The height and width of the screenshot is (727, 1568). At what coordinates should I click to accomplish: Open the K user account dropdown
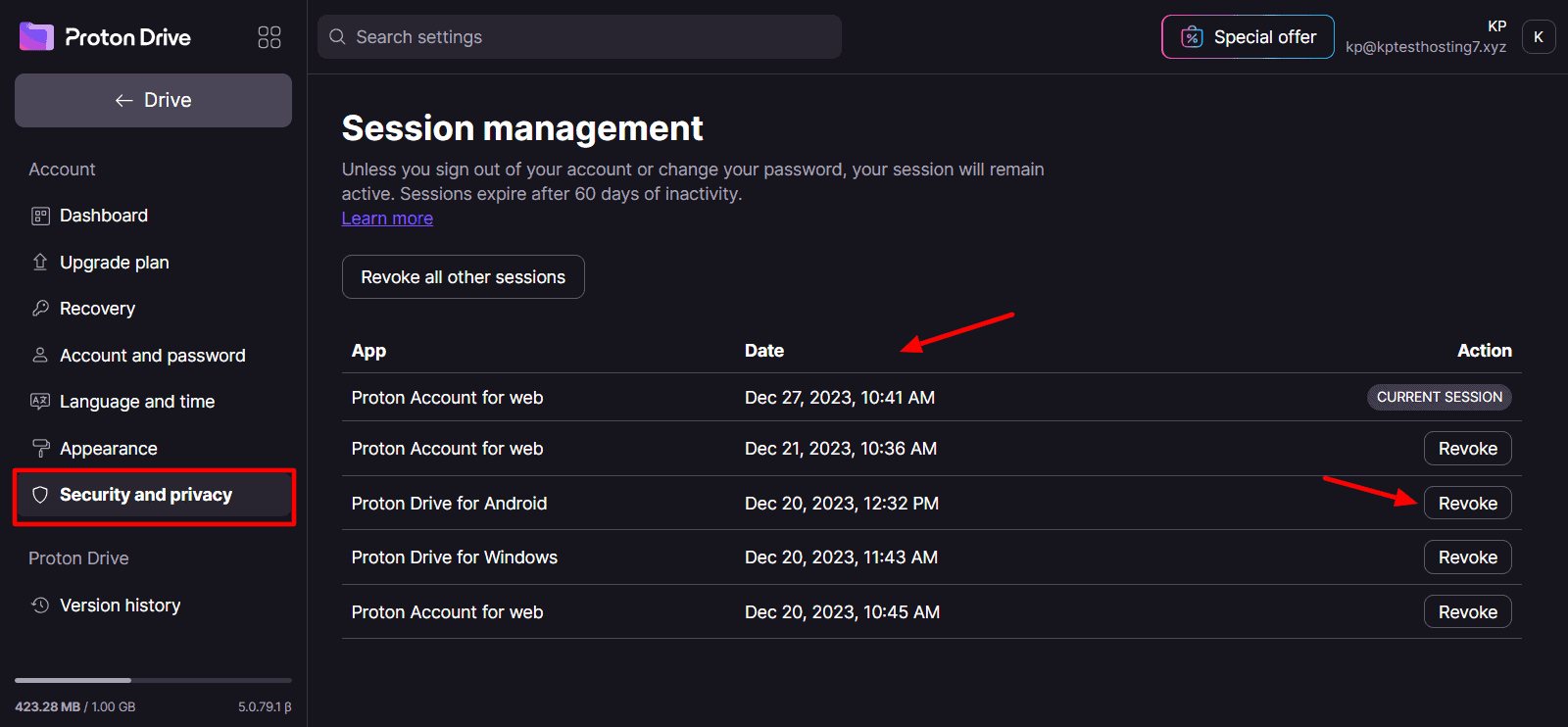(x=1538, y=37)
